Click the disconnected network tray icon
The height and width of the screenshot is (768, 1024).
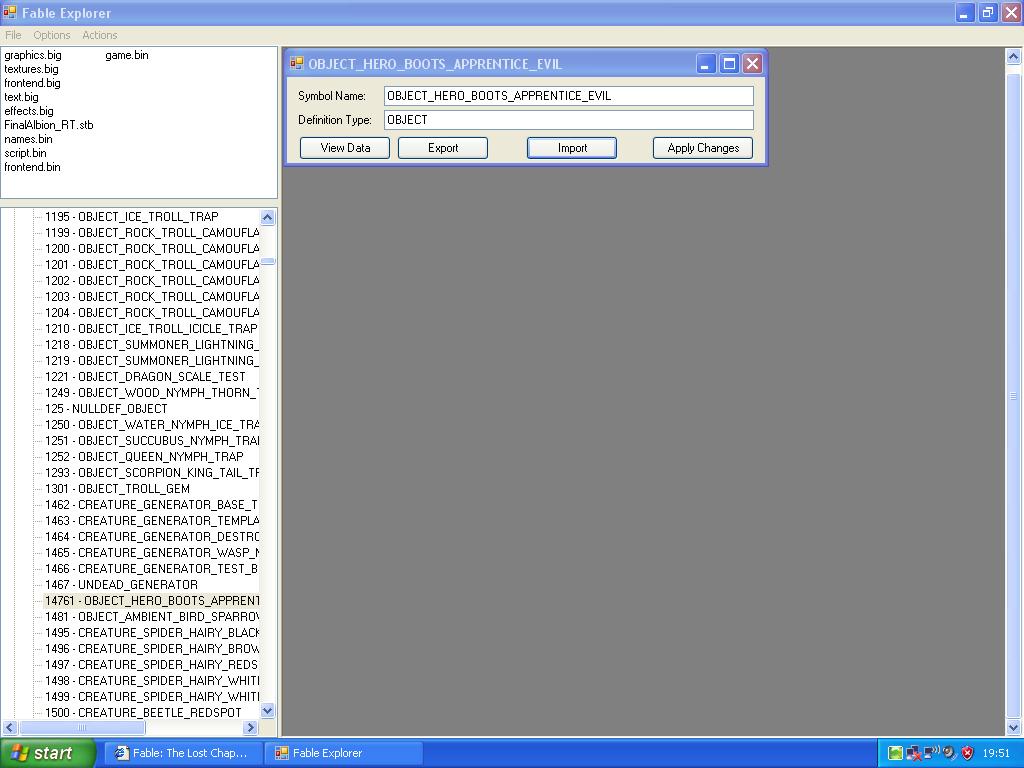tap(913, 753)
